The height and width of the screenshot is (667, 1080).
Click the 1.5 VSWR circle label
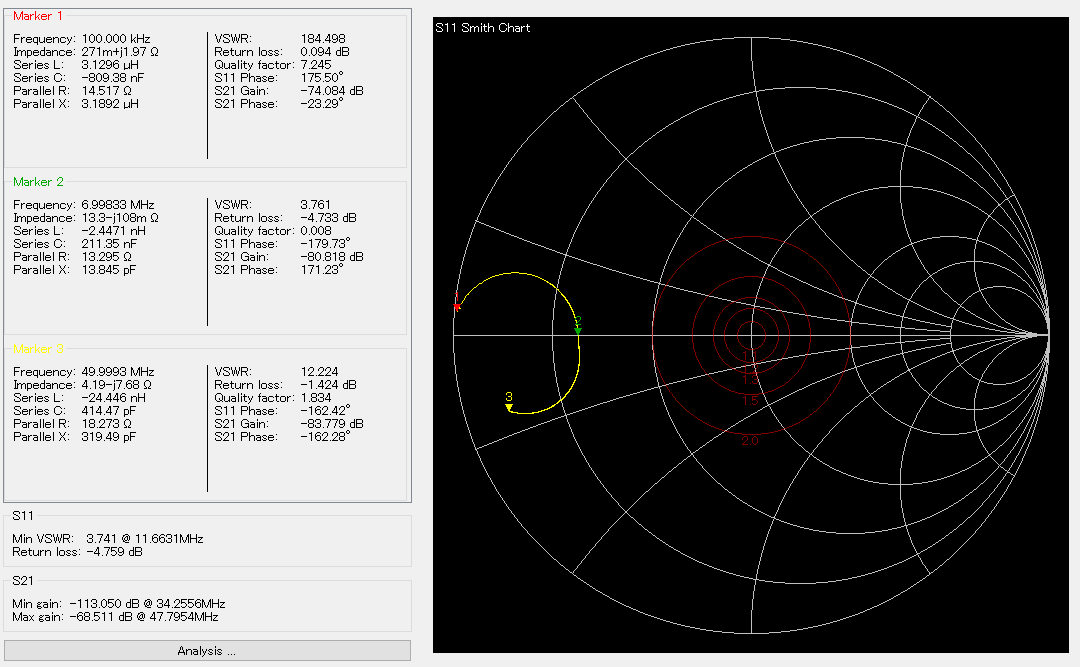point(750,401)
